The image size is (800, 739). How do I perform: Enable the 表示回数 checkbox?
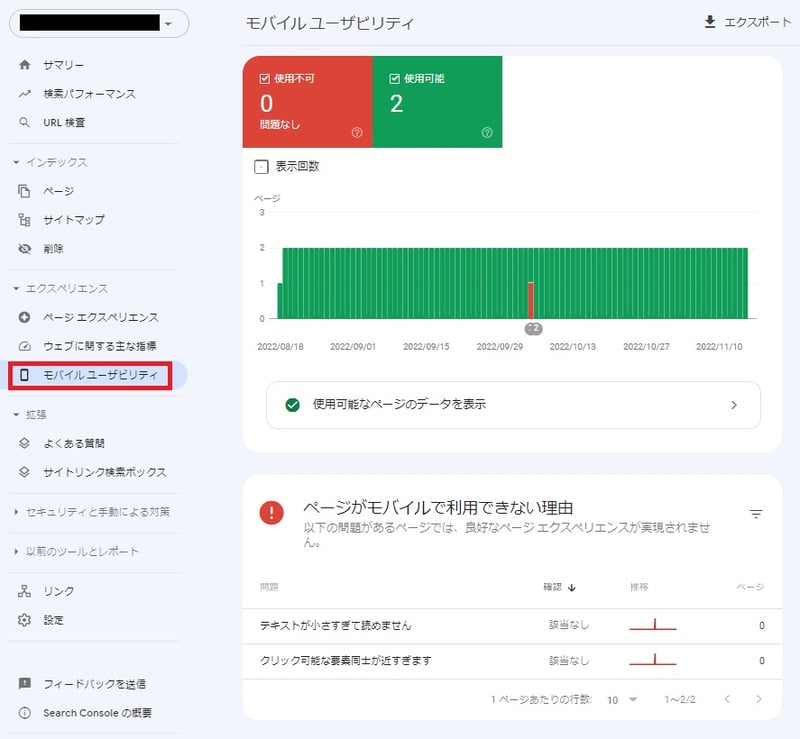point(261,166)
